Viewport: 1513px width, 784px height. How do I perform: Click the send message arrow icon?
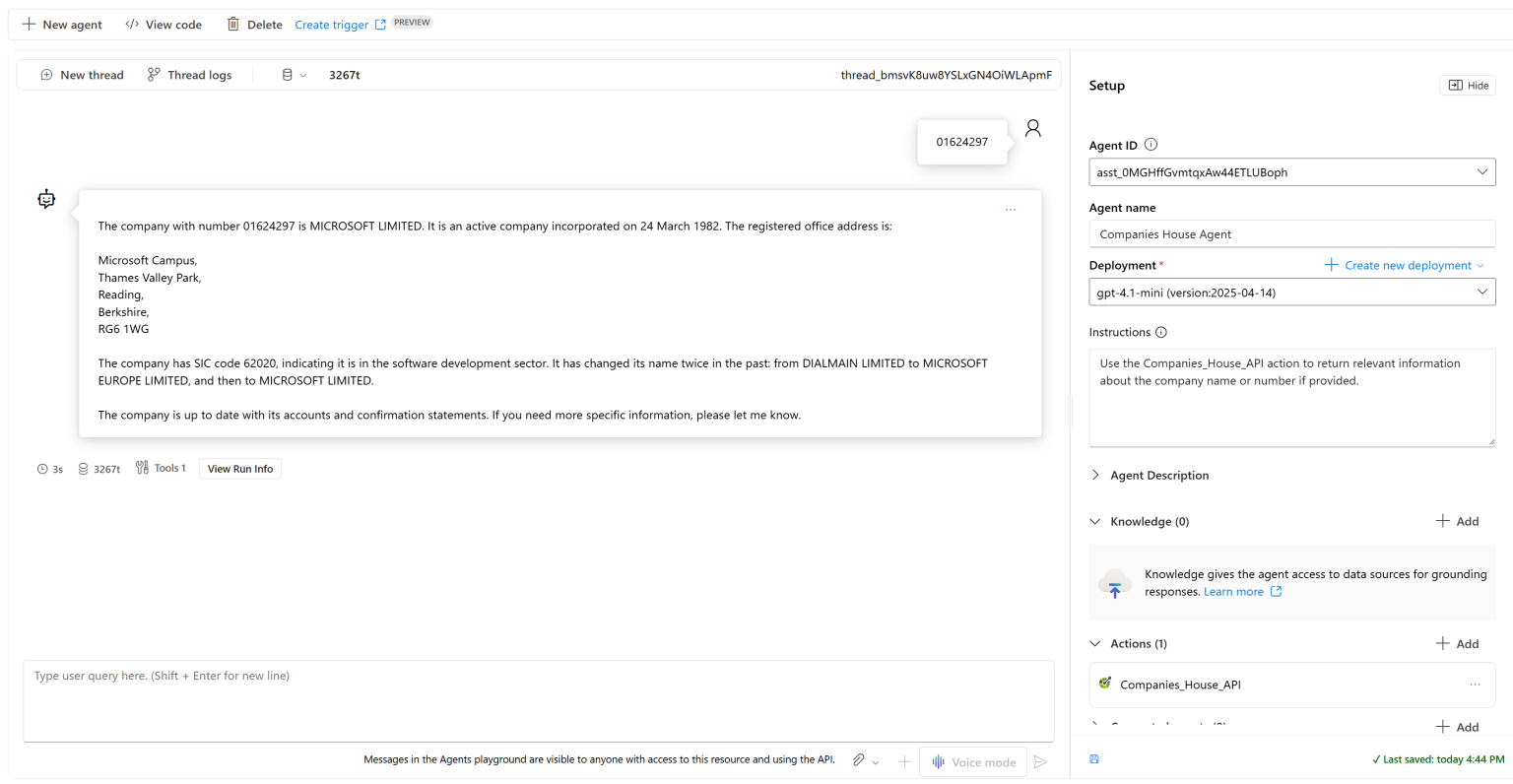[x=1041, y=760]
